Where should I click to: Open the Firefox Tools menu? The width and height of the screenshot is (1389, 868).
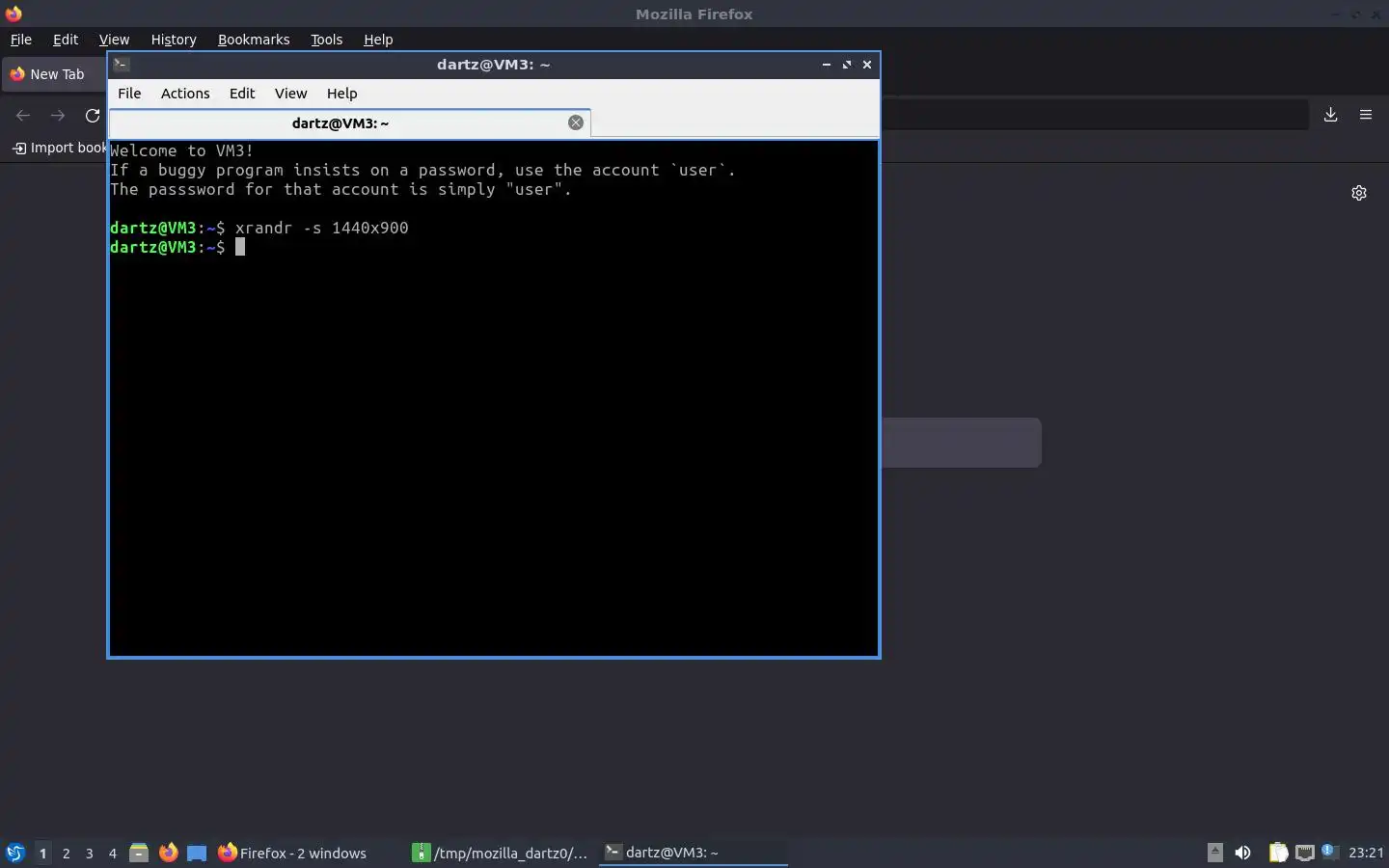pyautogui.click(x=327, y=40)
